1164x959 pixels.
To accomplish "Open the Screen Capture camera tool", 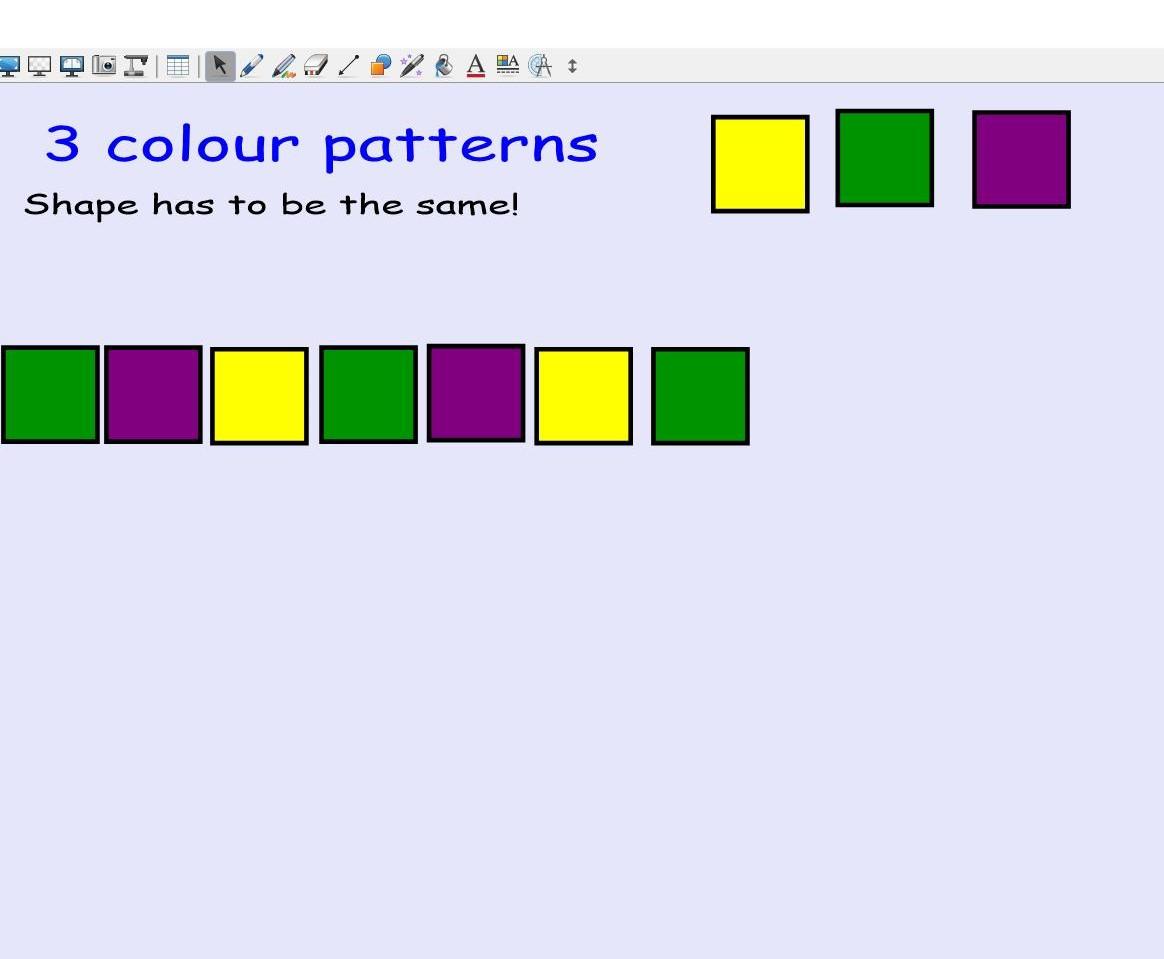I will click(x=104, y=66).
